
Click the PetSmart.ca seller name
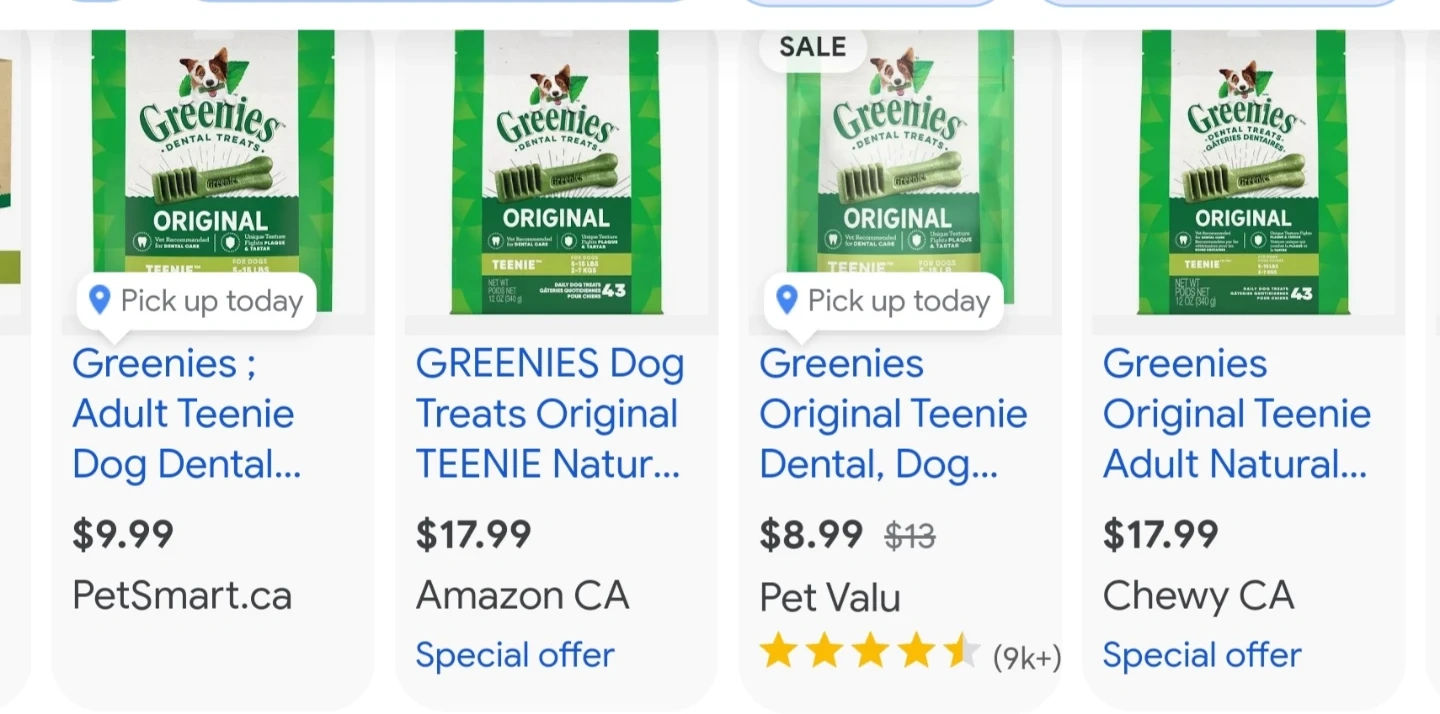coord(182,596)
